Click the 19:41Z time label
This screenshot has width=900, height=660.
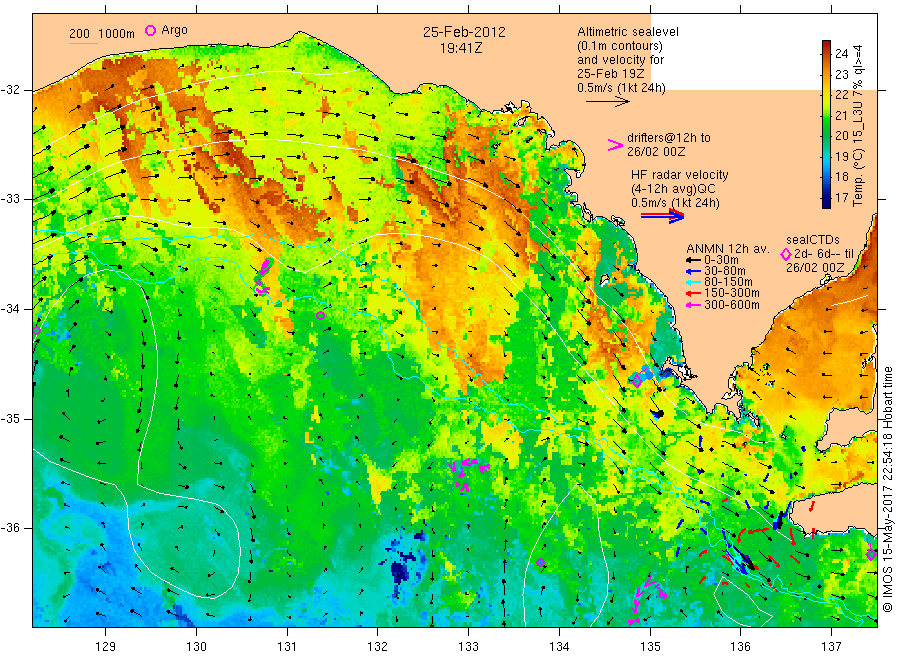pyautogui.click(x=461, y=48)
